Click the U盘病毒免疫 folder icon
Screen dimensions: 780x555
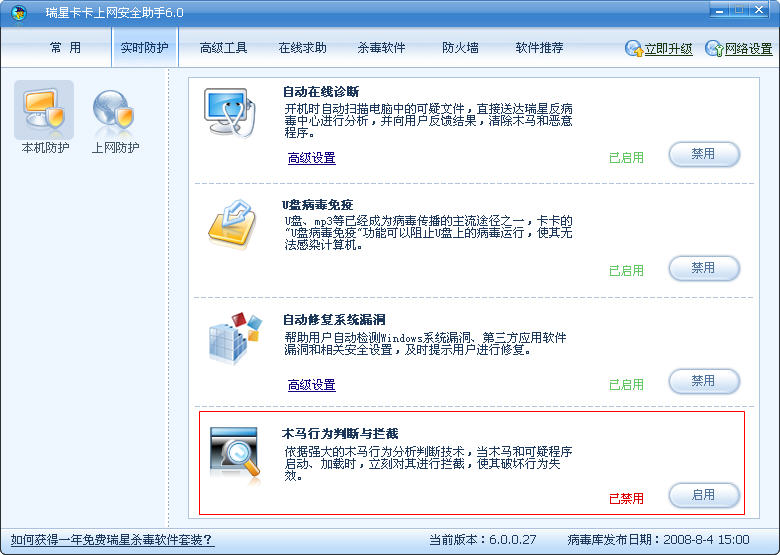(x=232, y=222)
